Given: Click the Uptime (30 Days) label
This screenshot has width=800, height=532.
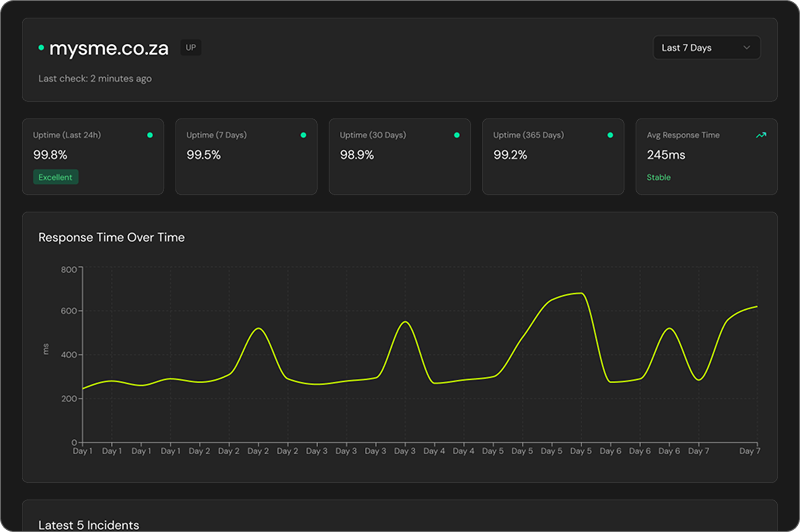Looking at the screenshot, I should (373, 135).
